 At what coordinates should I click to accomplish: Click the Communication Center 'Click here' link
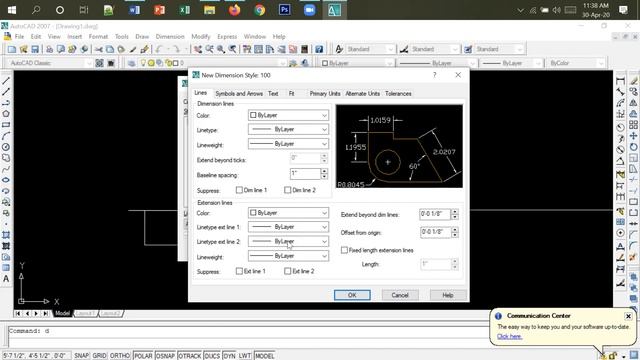[x=509, y=336]
